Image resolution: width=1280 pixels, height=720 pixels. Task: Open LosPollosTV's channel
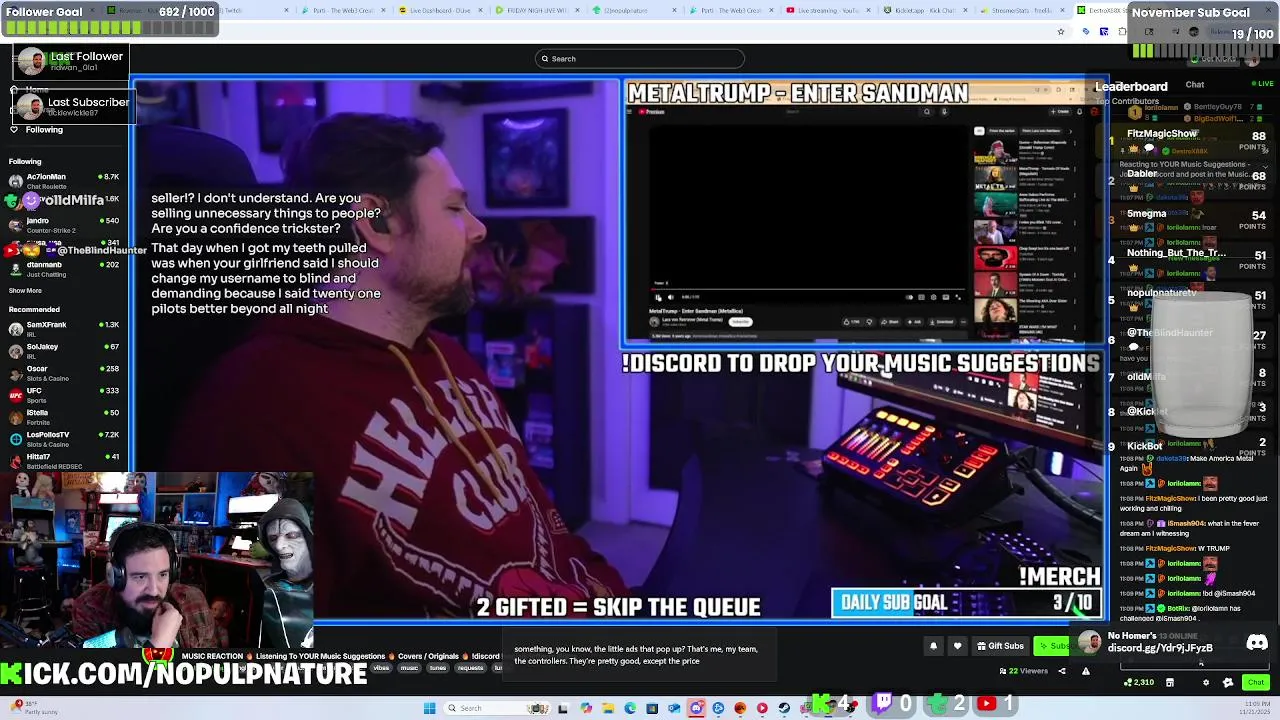[x=64, y=438]
